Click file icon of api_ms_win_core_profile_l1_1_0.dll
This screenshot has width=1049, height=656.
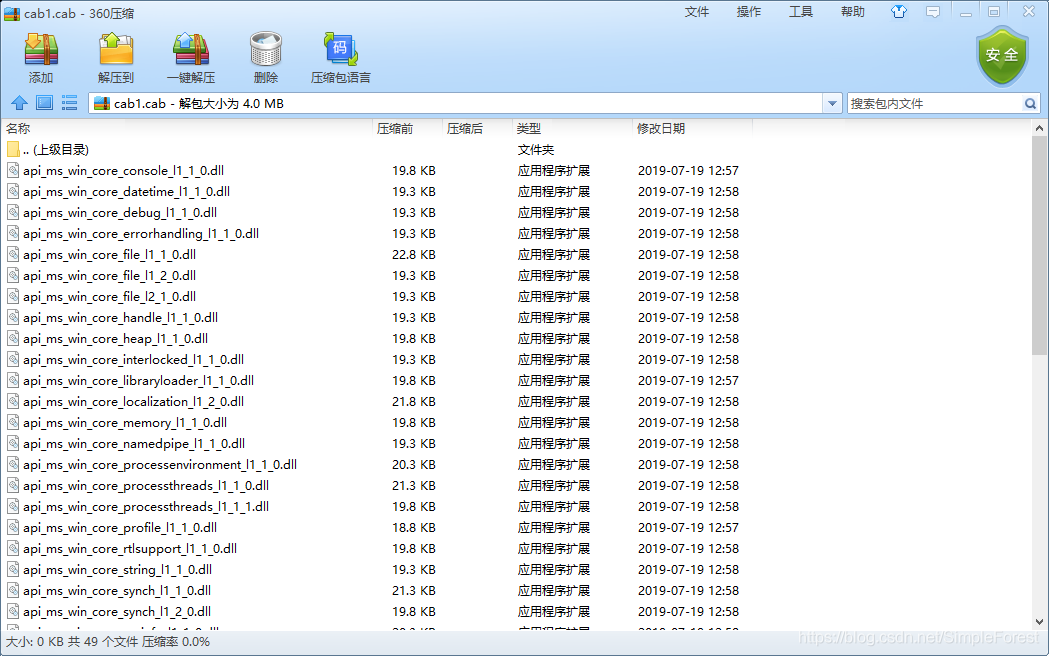click(x=13, y=528)
